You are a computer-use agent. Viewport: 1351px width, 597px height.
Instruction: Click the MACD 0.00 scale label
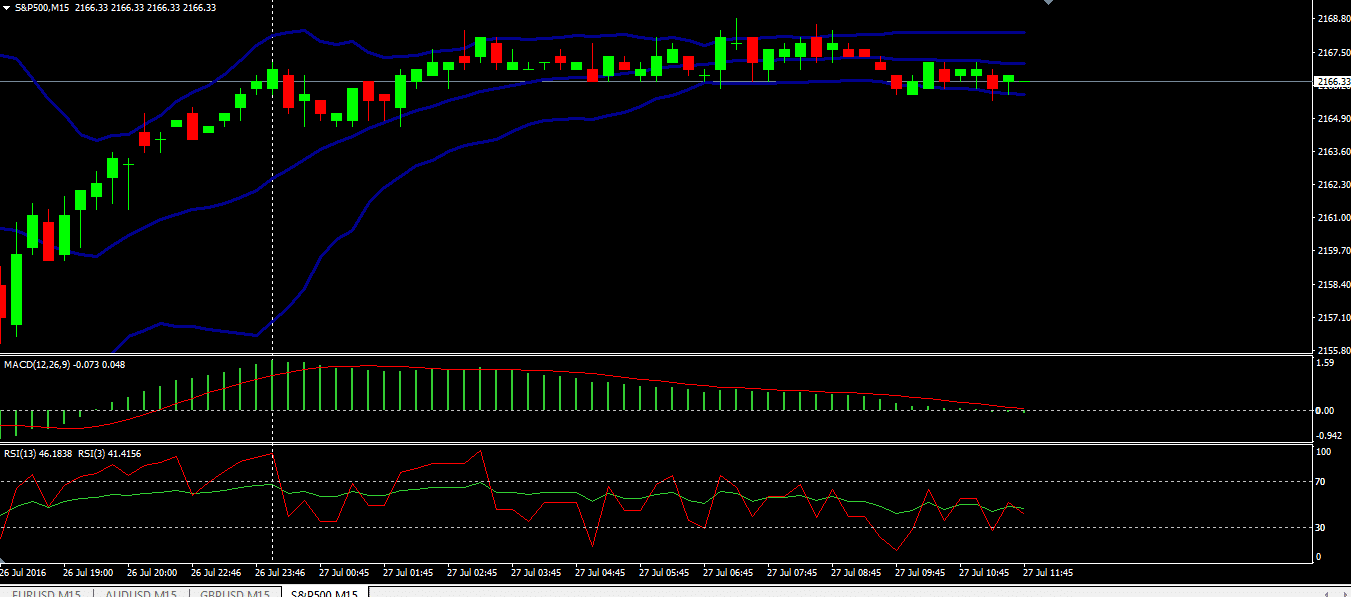coord(1326,411)
